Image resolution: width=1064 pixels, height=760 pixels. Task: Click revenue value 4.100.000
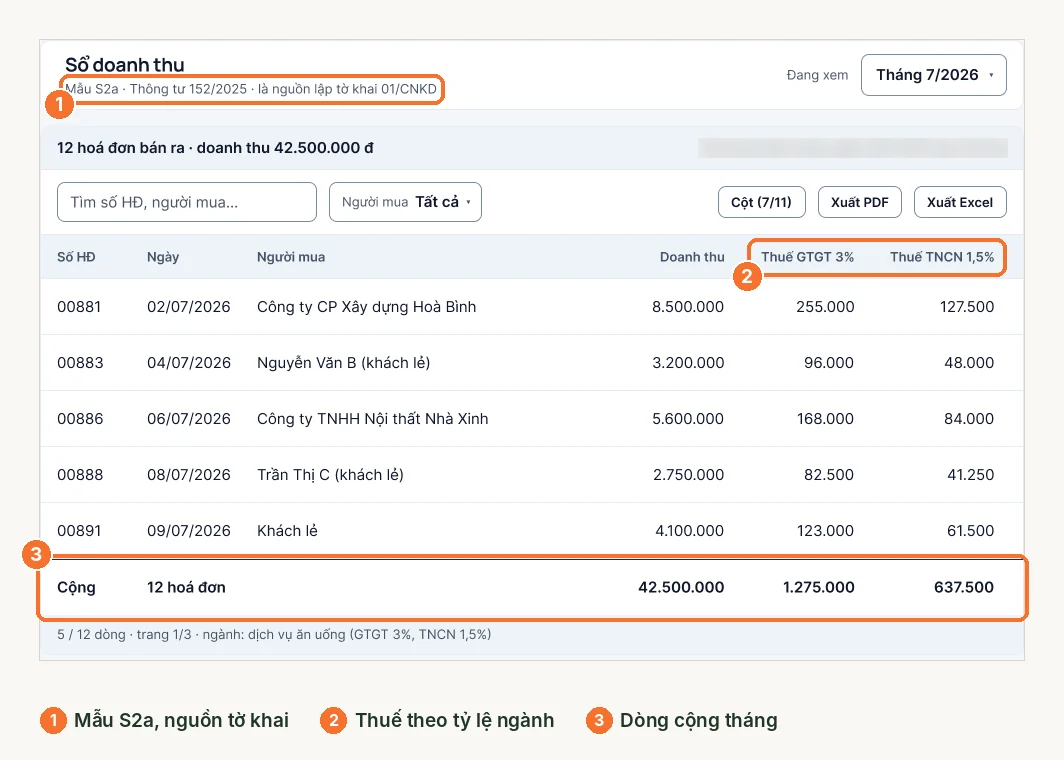point(689,531)
